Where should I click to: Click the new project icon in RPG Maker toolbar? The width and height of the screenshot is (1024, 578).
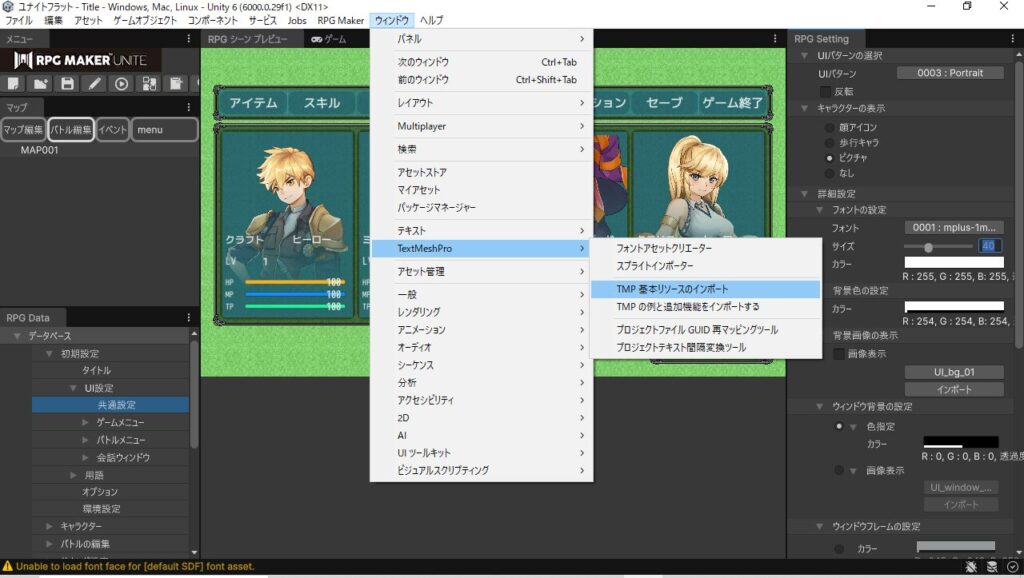click(x=13, y=84)
